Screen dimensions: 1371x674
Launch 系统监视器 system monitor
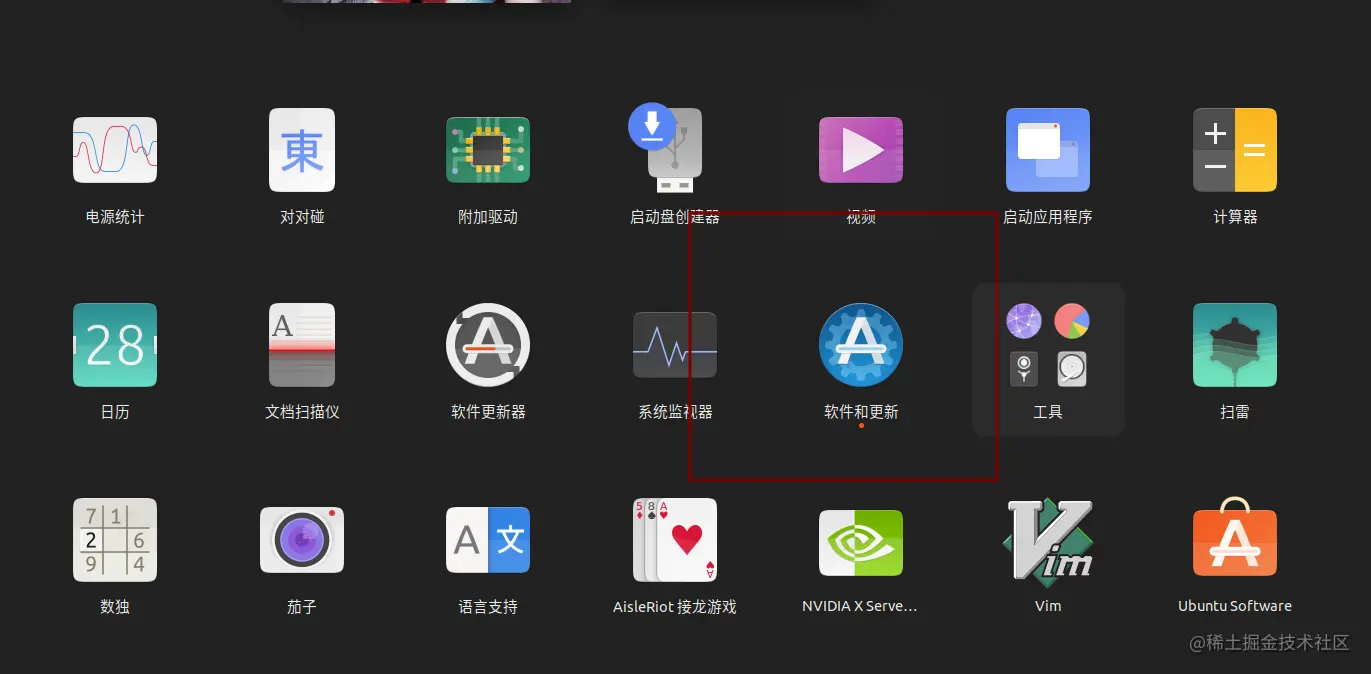pos(675,345)
